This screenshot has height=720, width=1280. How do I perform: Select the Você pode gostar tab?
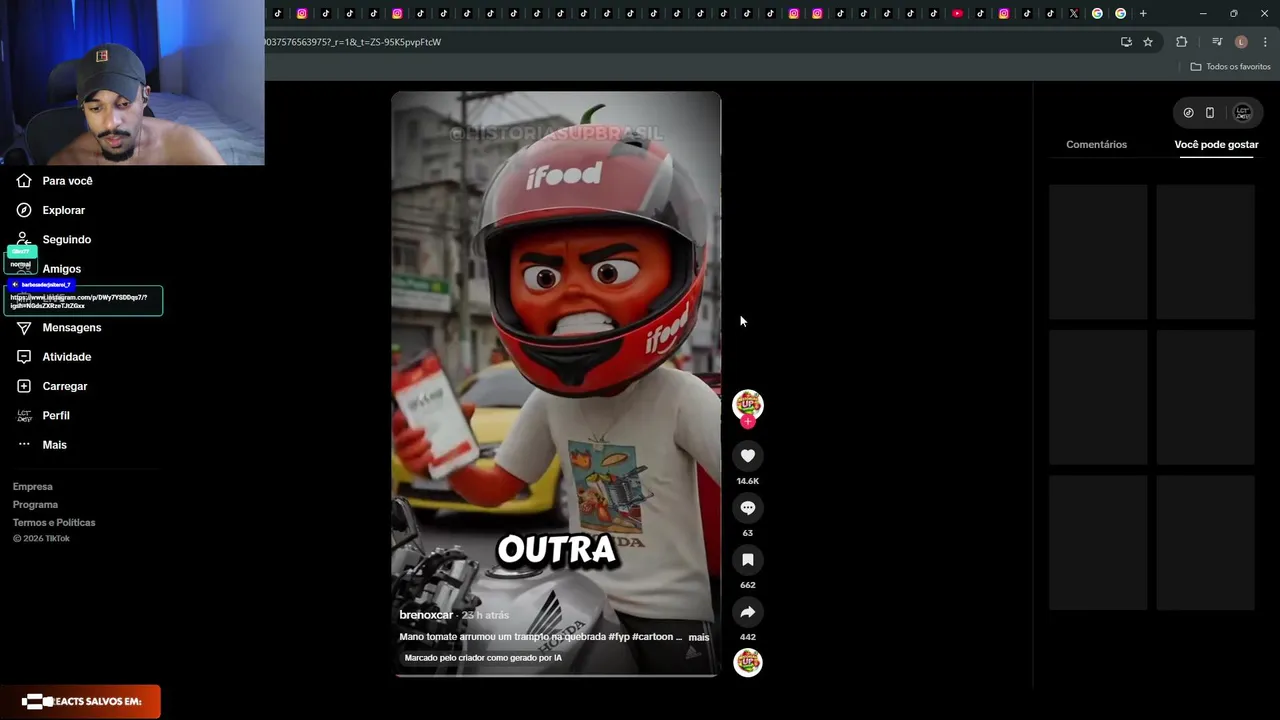coord(1216,145)
